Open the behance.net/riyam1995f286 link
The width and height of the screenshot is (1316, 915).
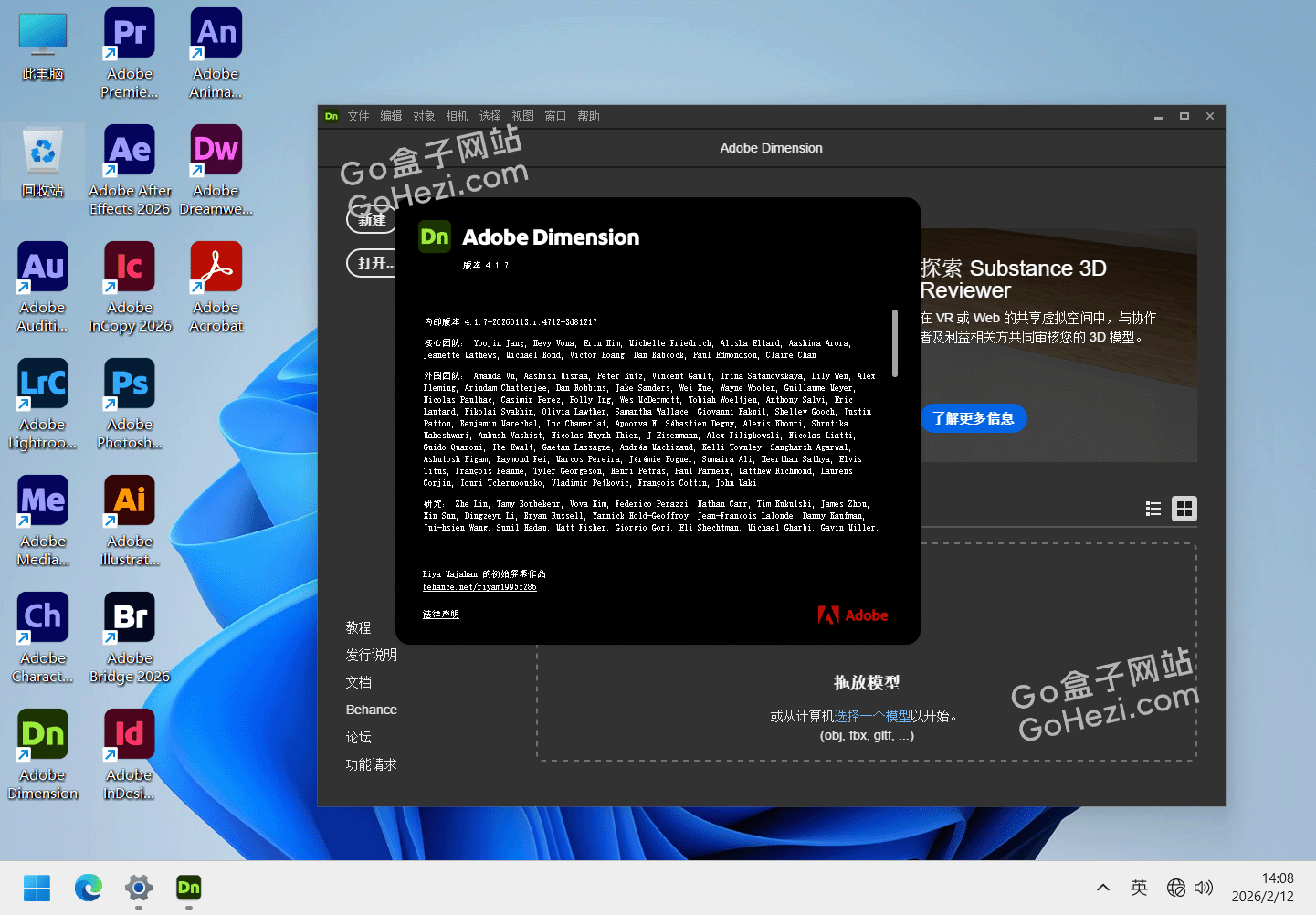coord(479,587)
